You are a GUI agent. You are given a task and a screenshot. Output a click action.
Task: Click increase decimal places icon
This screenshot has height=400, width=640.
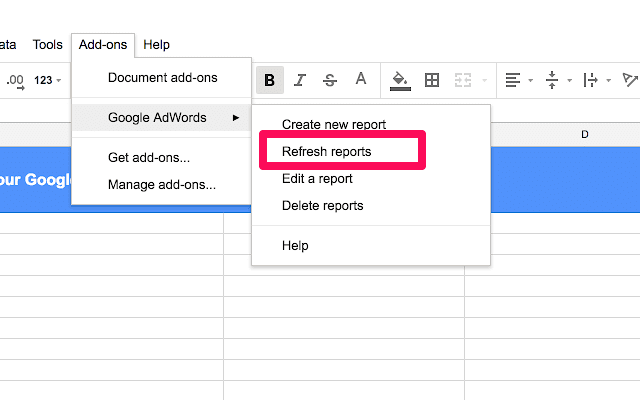[16, 81]
